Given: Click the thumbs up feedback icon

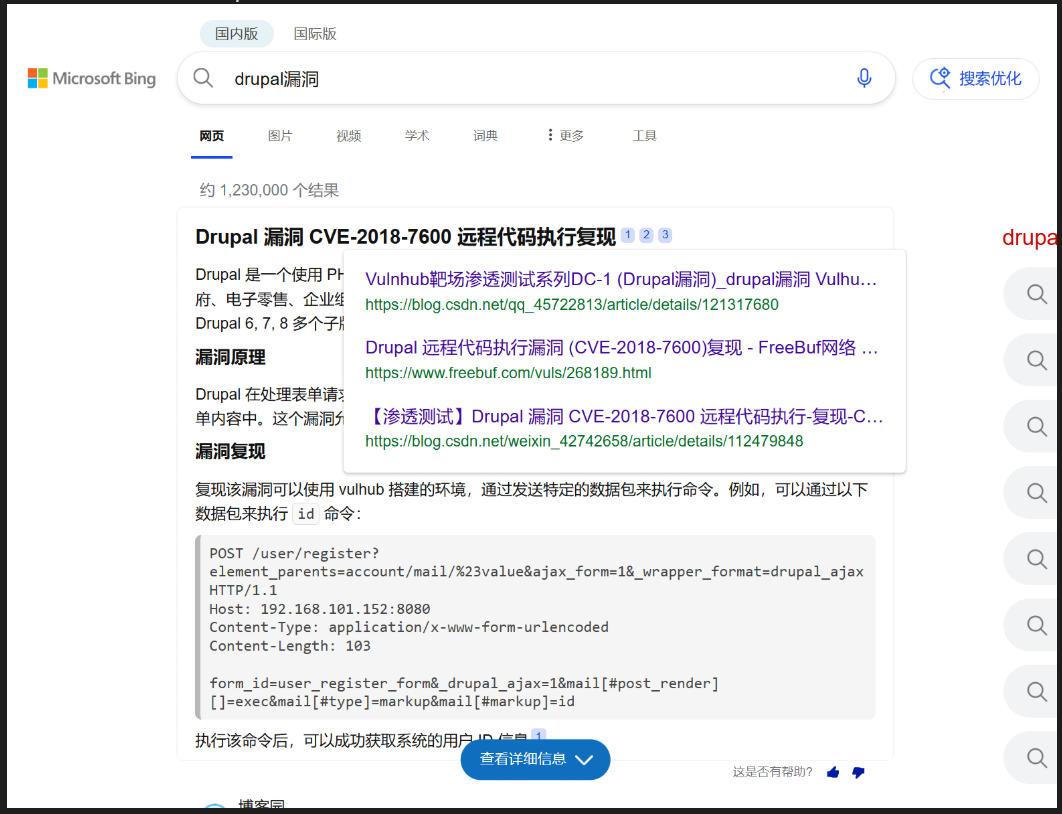Looking at the screenshot, I should tap(833, 772).
